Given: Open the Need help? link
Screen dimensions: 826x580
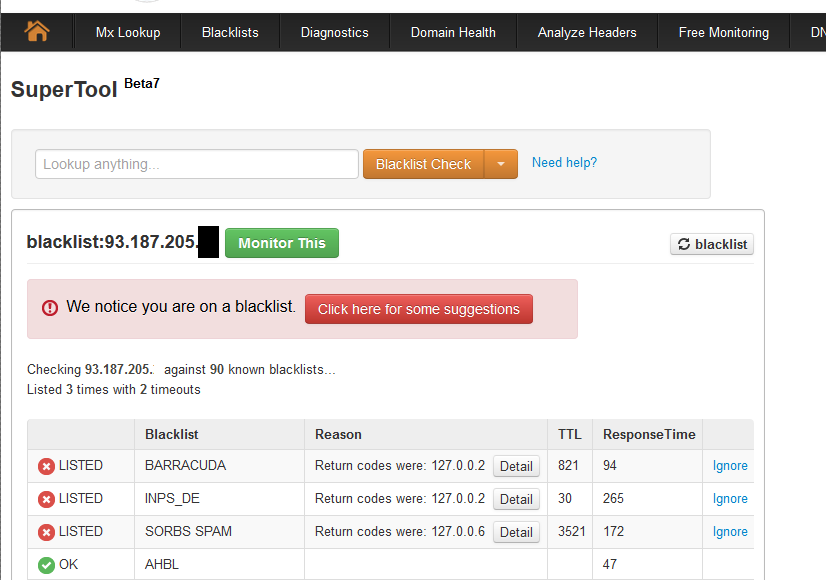Looking at the screenshot, I should click(x=564, y=162).
